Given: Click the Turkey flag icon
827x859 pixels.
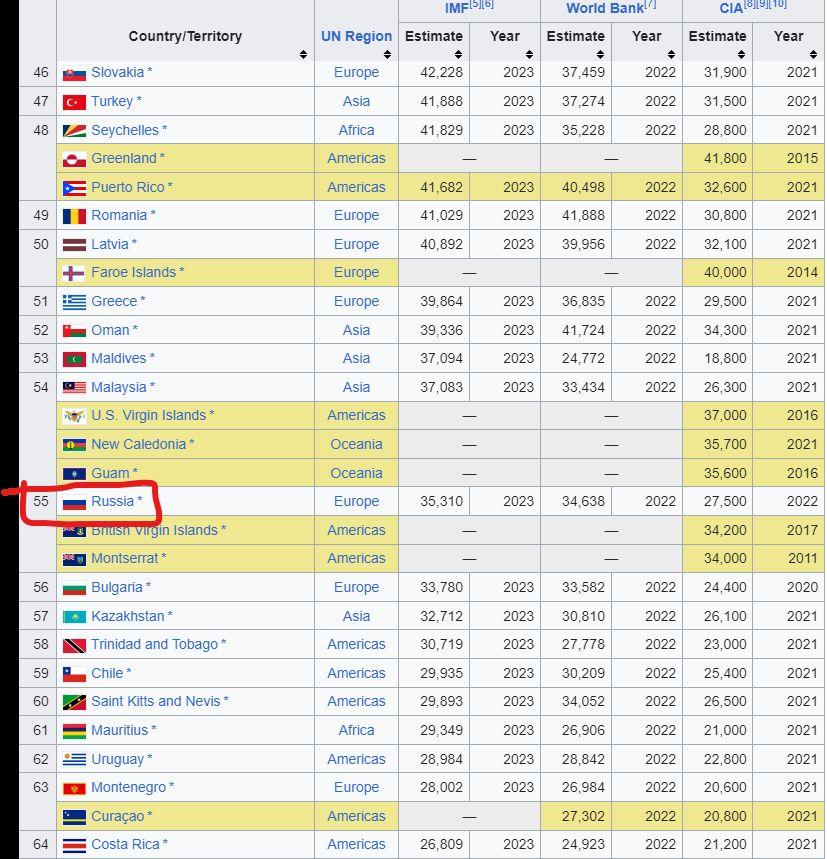Looking at the screenshot, I should tap(74, 102).
